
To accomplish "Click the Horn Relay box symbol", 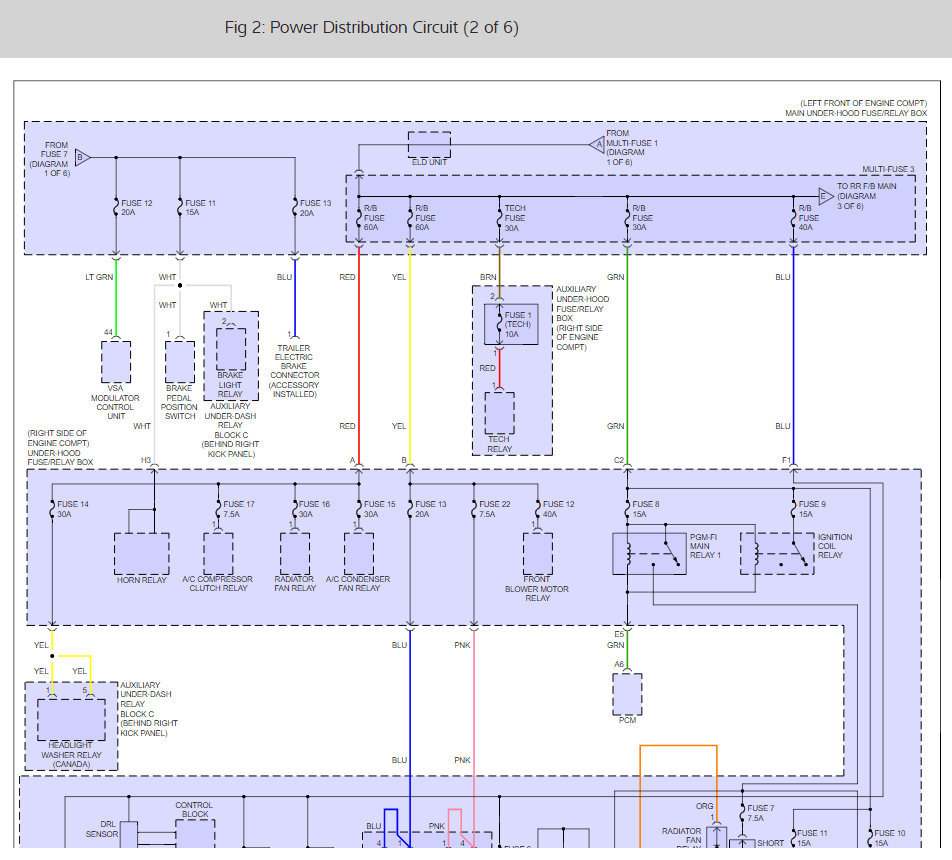I will tap(141, 553).
